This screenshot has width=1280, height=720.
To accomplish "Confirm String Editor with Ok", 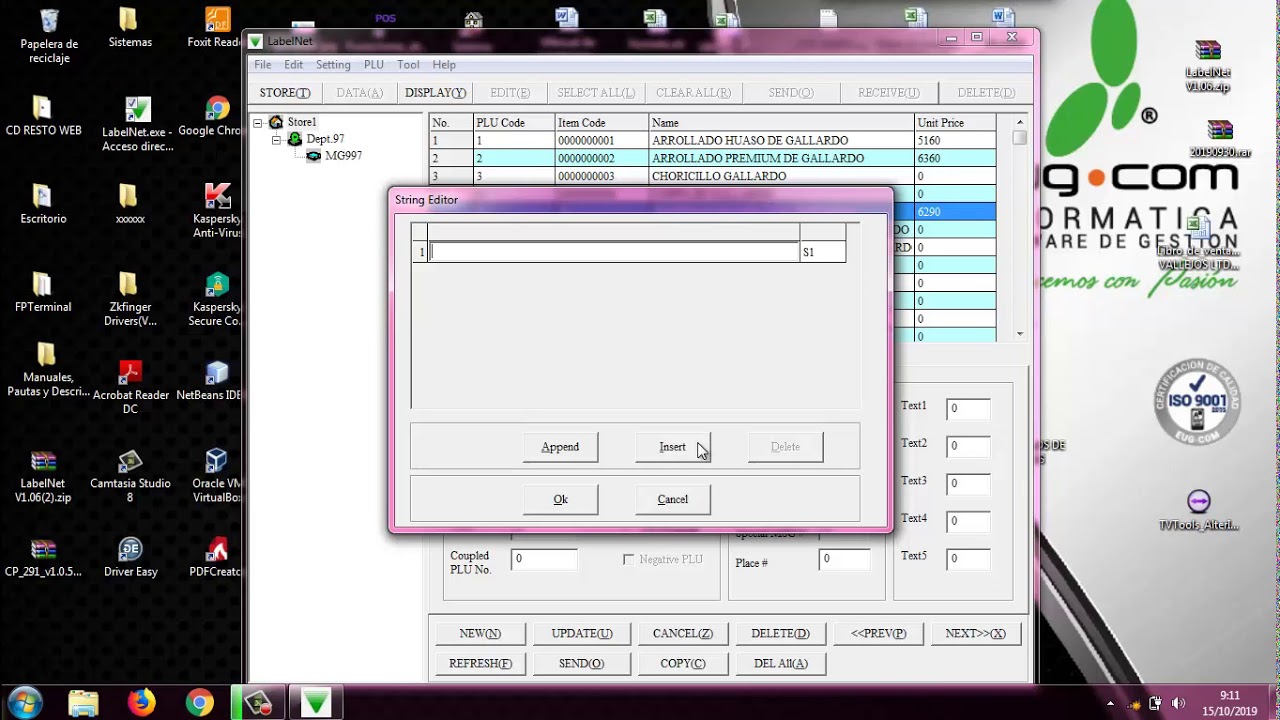I will pyautogui.click(x=560, y=499).
